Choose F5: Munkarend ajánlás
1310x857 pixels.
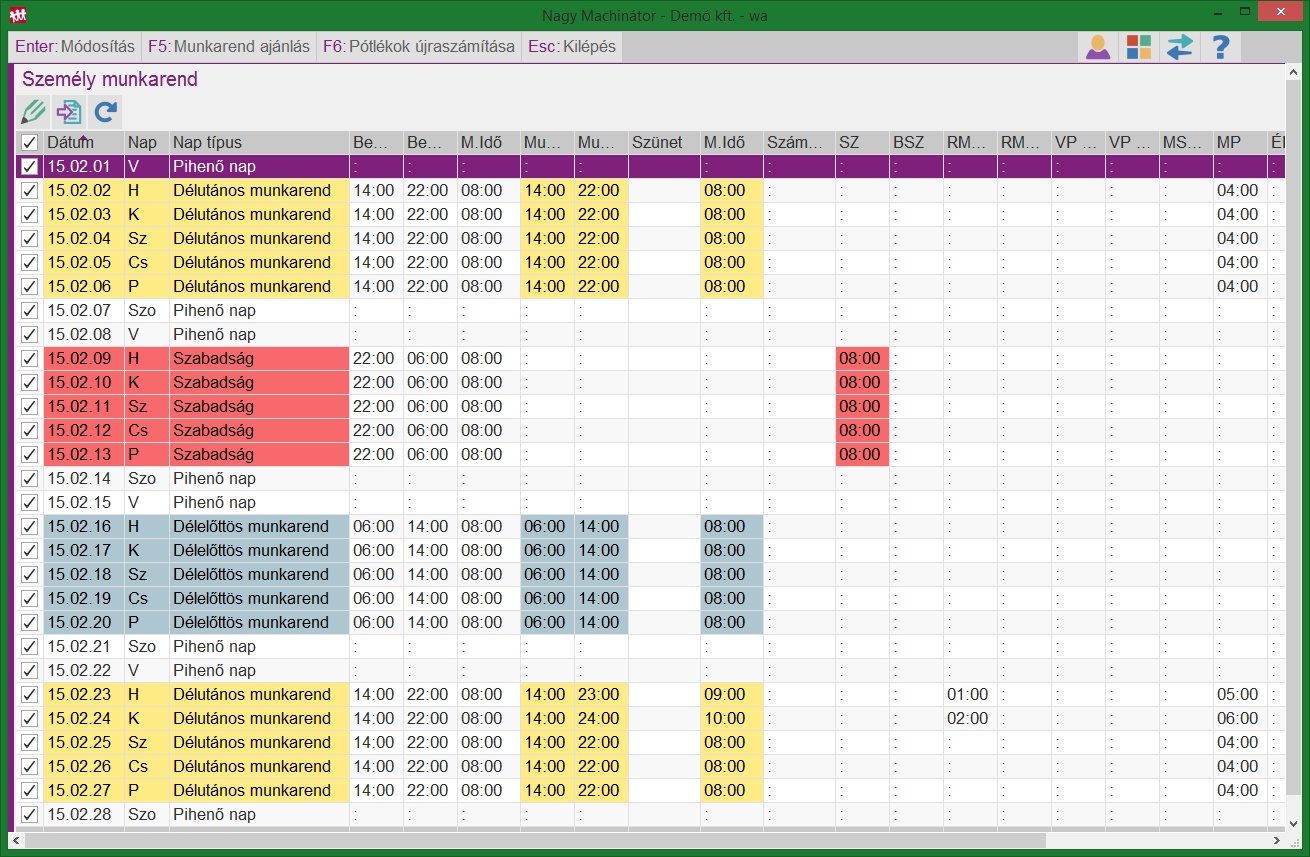[x=229, y=46]
